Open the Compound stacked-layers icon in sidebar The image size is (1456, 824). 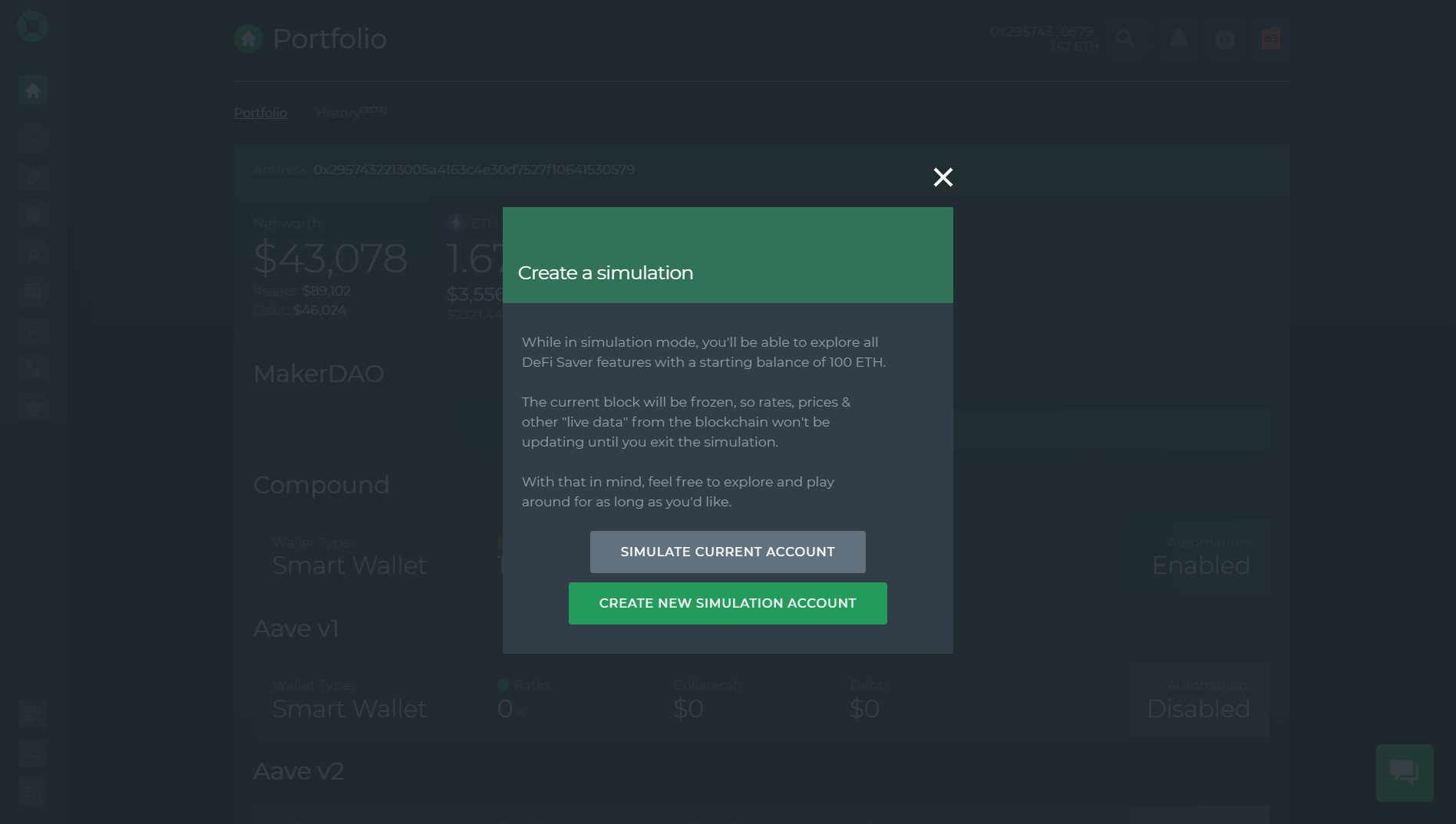point(33,177)
